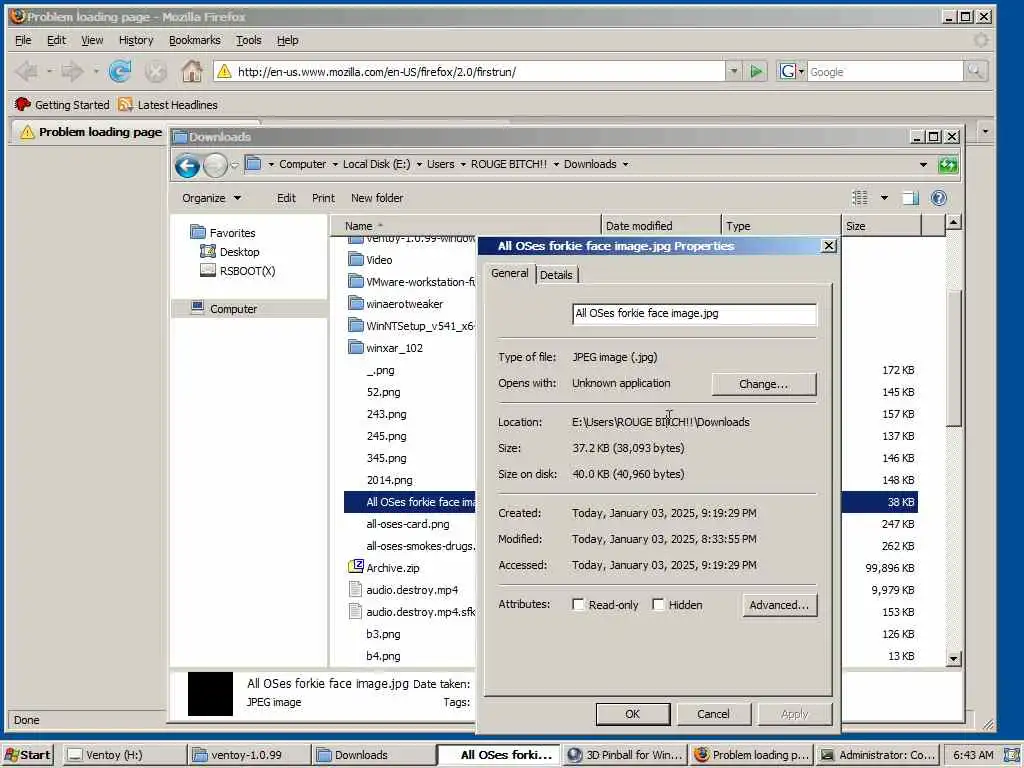Click the Windows Start button
The image size is (1024, 768).
click(28, 754)
